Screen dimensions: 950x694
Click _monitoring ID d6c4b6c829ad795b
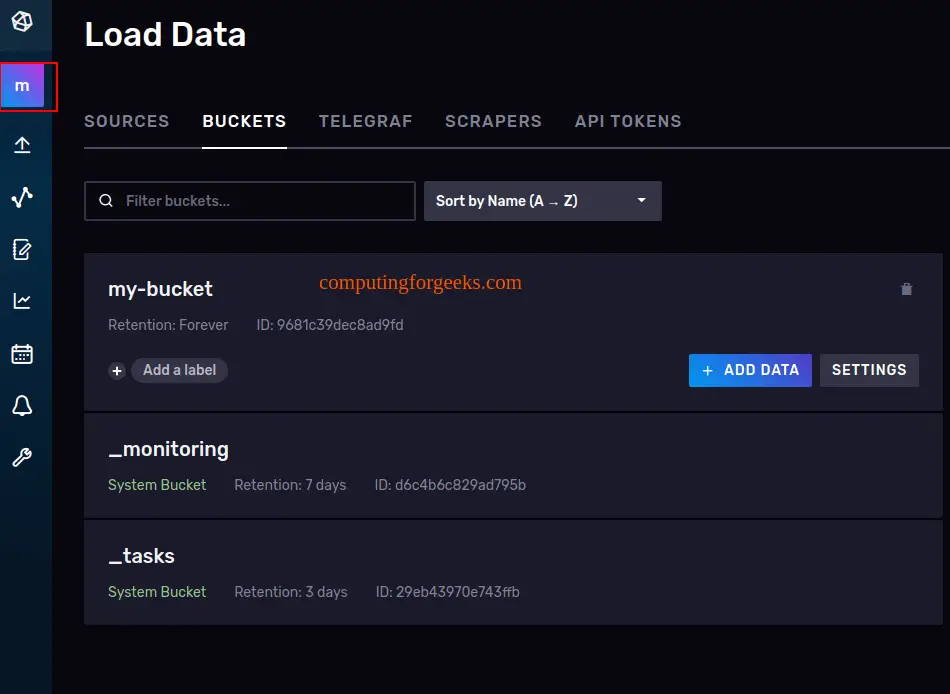450,485
